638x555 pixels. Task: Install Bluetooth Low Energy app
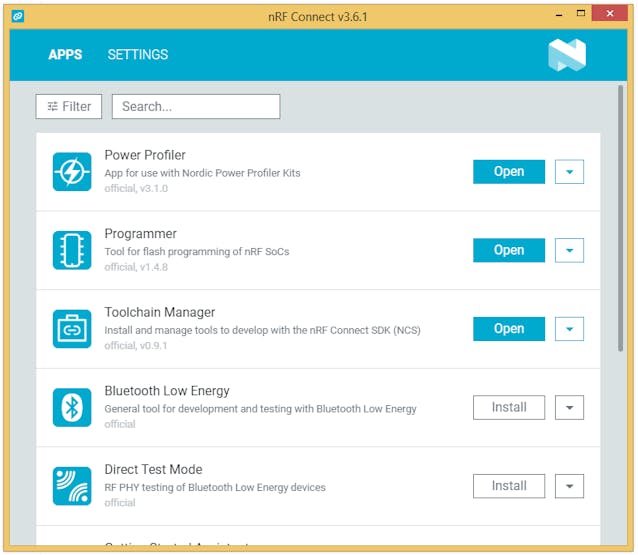pos(509,407)
